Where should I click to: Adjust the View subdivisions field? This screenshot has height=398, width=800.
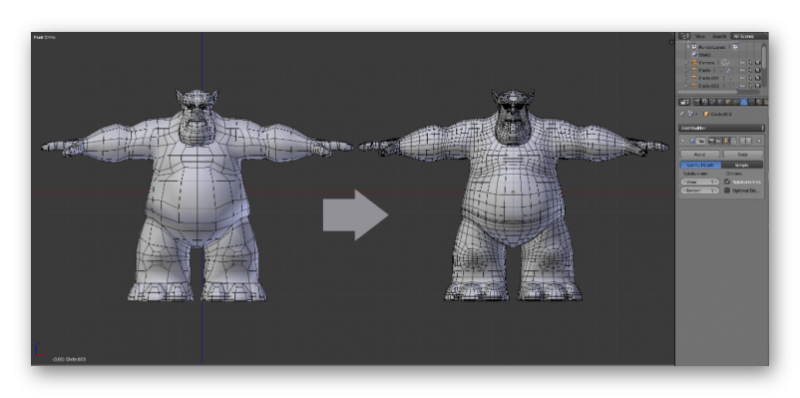(x=700, y=182)
